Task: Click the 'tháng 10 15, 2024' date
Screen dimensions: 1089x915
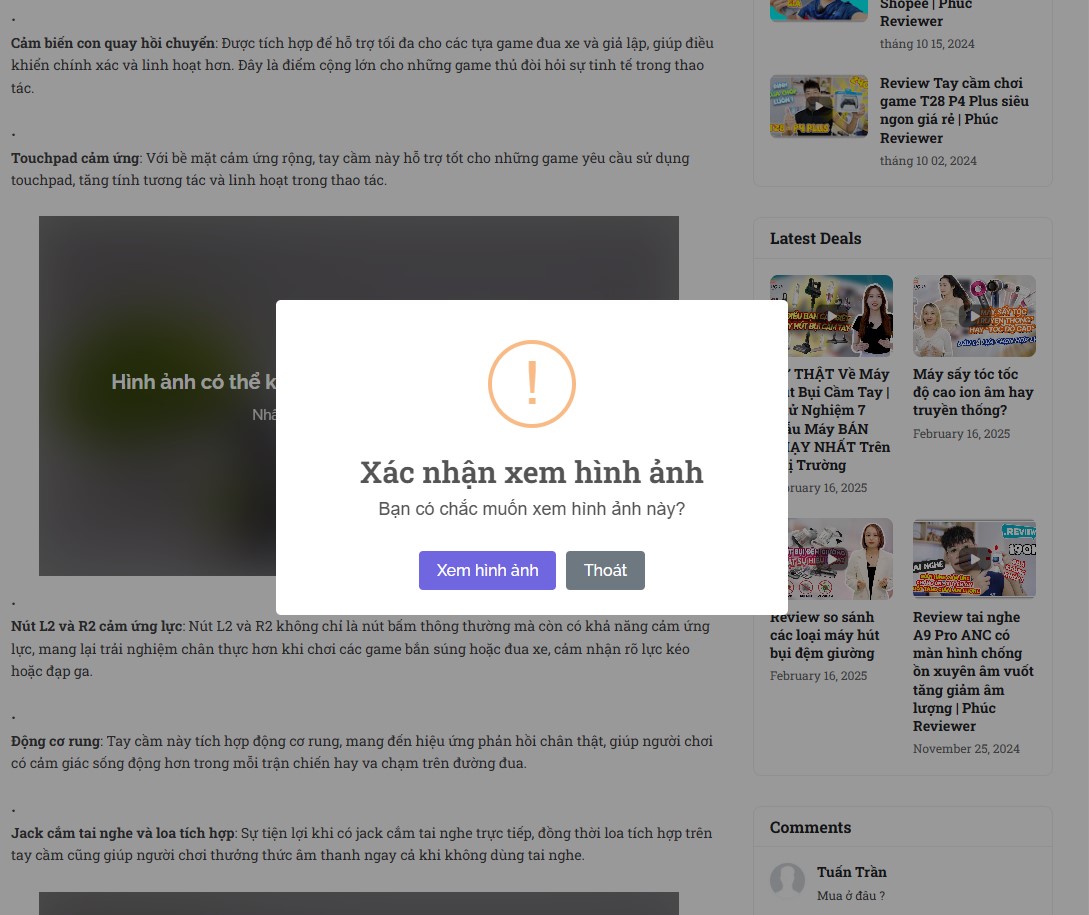Action: point(927,44)
